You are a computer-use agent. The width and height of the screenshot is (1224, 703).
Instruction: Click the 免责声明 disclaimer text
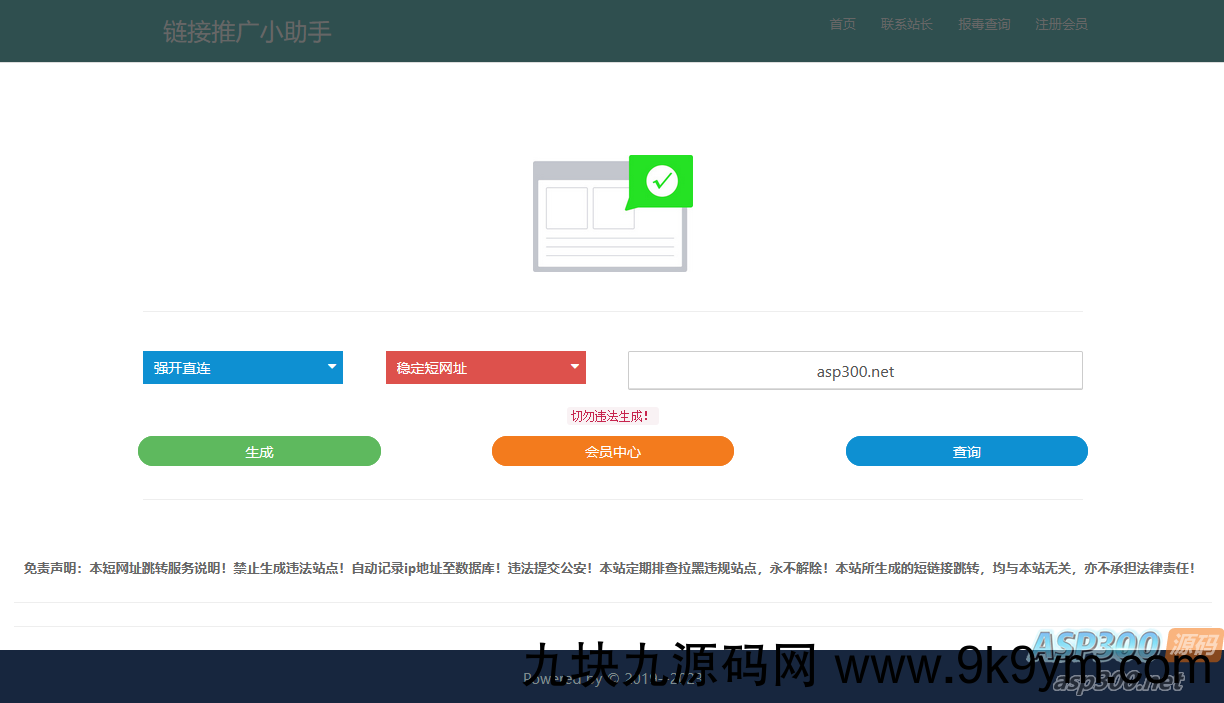click(609, 568)
